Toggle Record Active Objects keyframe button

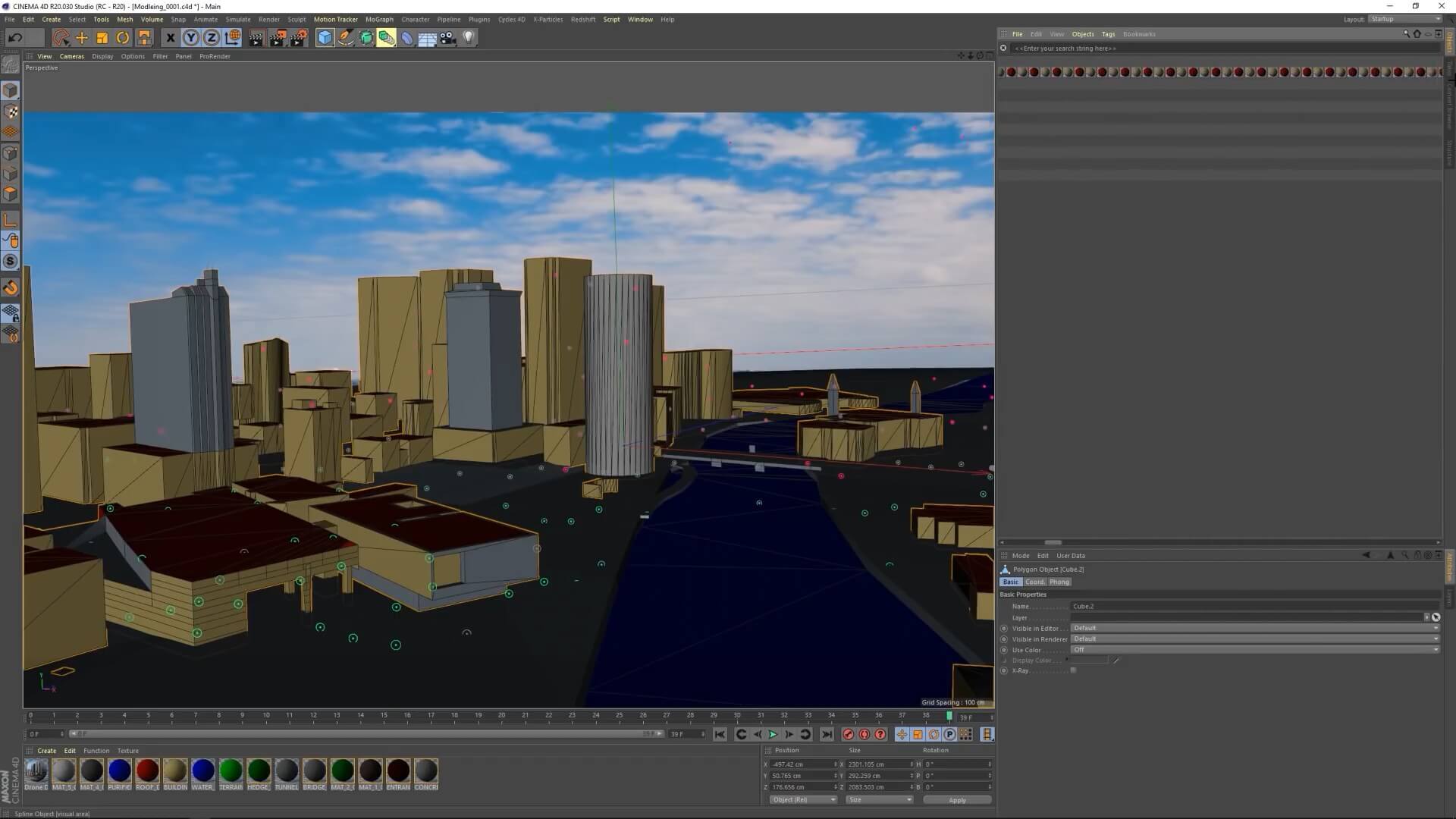click(849, 734)
